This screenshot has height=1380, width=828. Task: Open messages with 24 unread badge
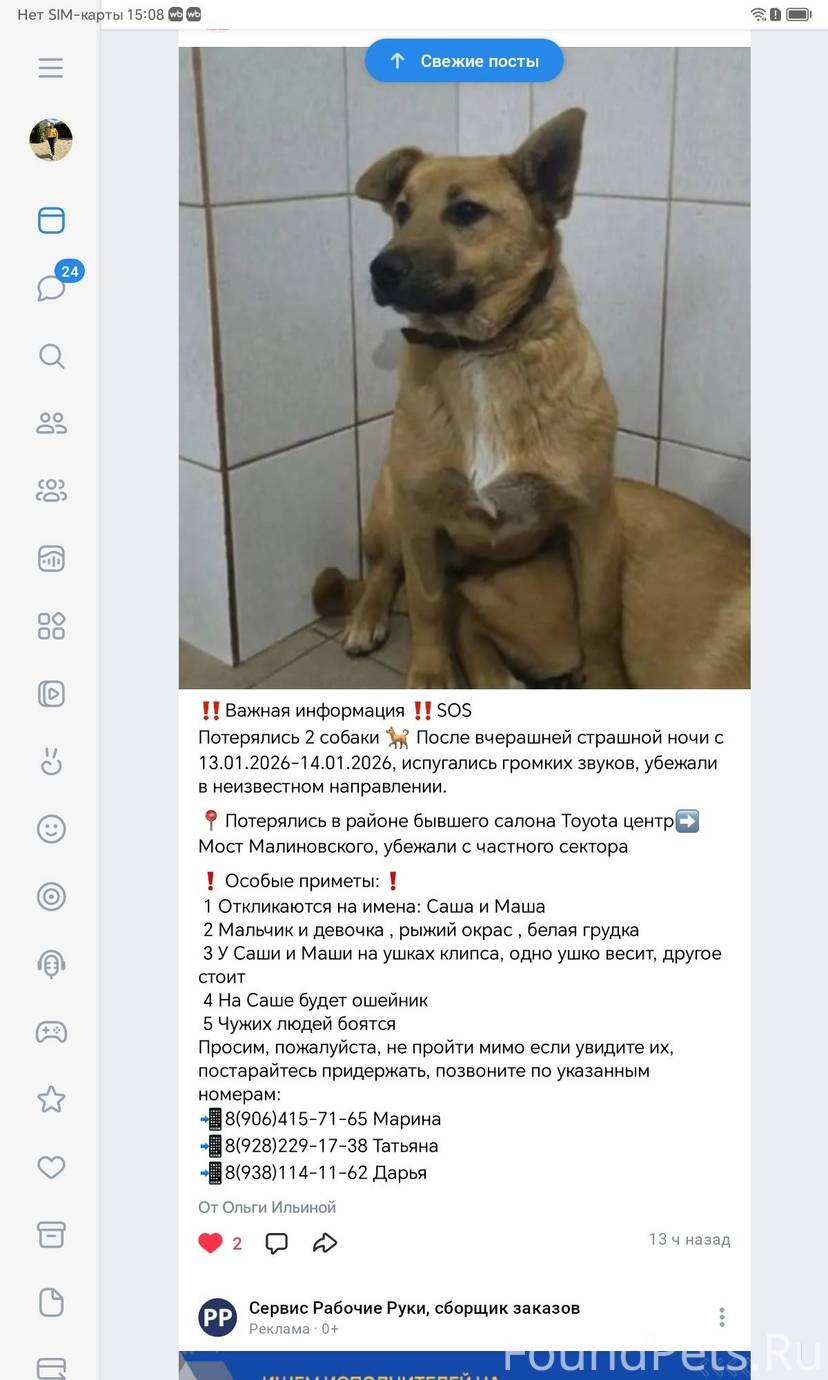point(51,287)
